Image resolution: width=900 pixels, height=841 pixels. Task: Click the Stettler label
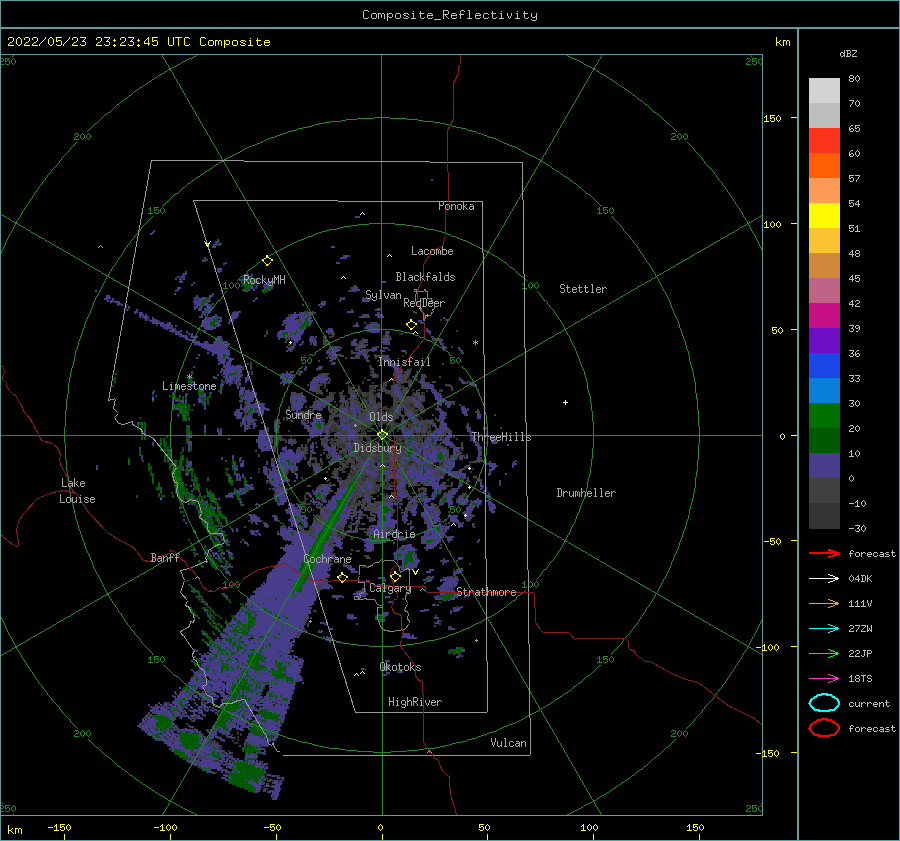(x=583, y=289)
